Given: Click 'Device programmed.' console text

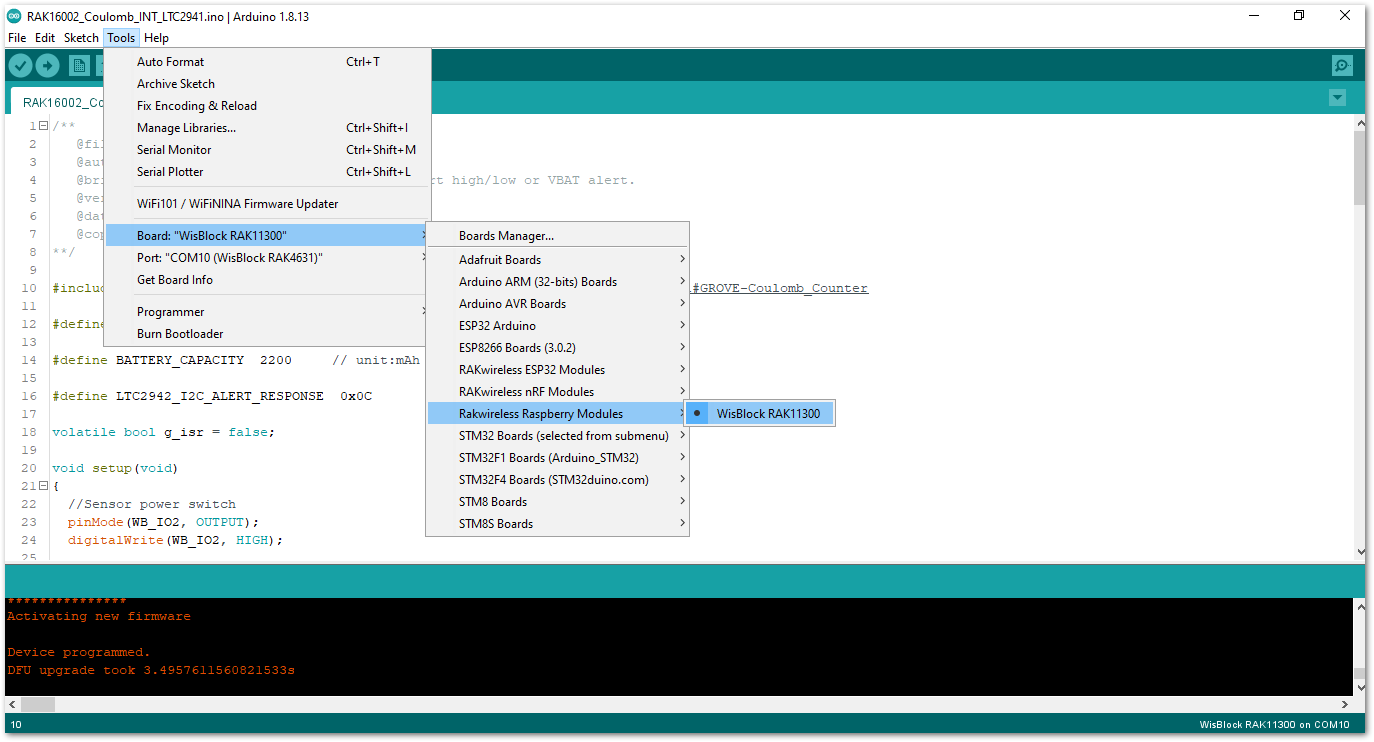Looking at the screenshot, I should [78, 652].
